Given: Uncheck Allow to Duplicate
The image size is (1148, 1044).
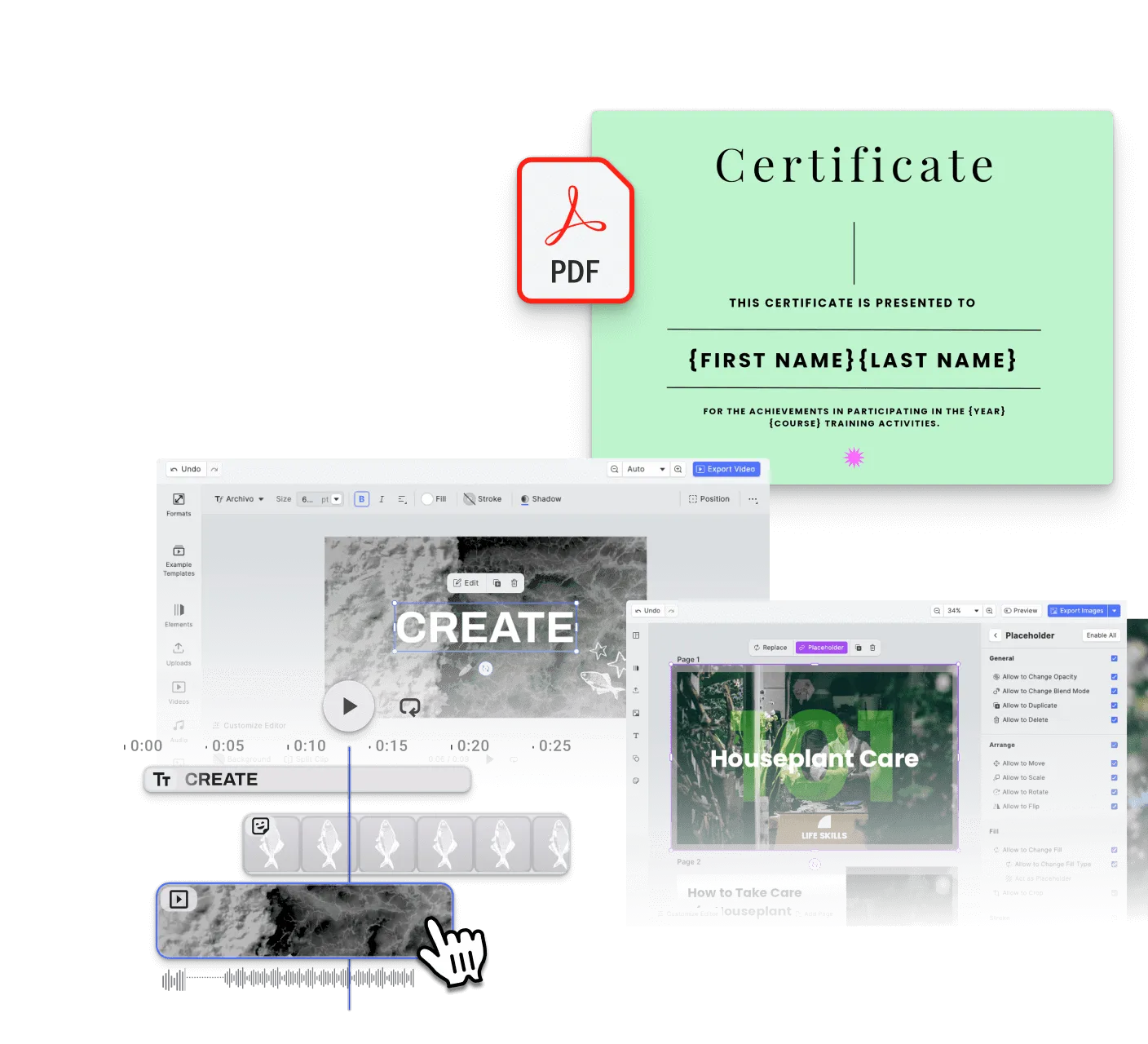Looking at the screenshot, I should (1114, 706).
